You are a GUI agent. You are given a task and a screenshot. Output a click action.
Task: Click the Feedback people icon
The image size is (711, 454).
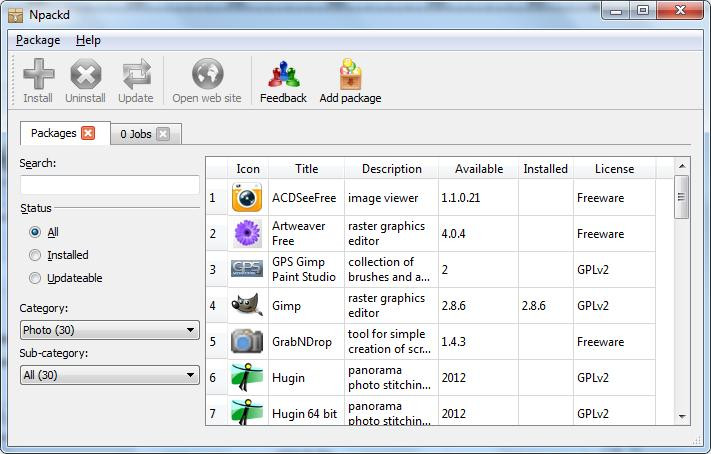[x=284, y=74]
